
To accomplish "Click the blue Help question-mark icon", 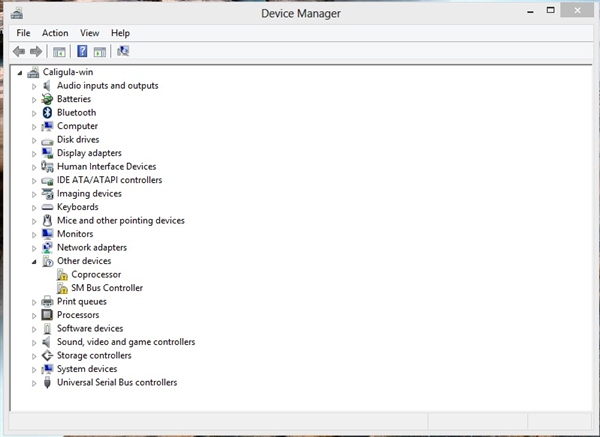I will click(82, 51).
